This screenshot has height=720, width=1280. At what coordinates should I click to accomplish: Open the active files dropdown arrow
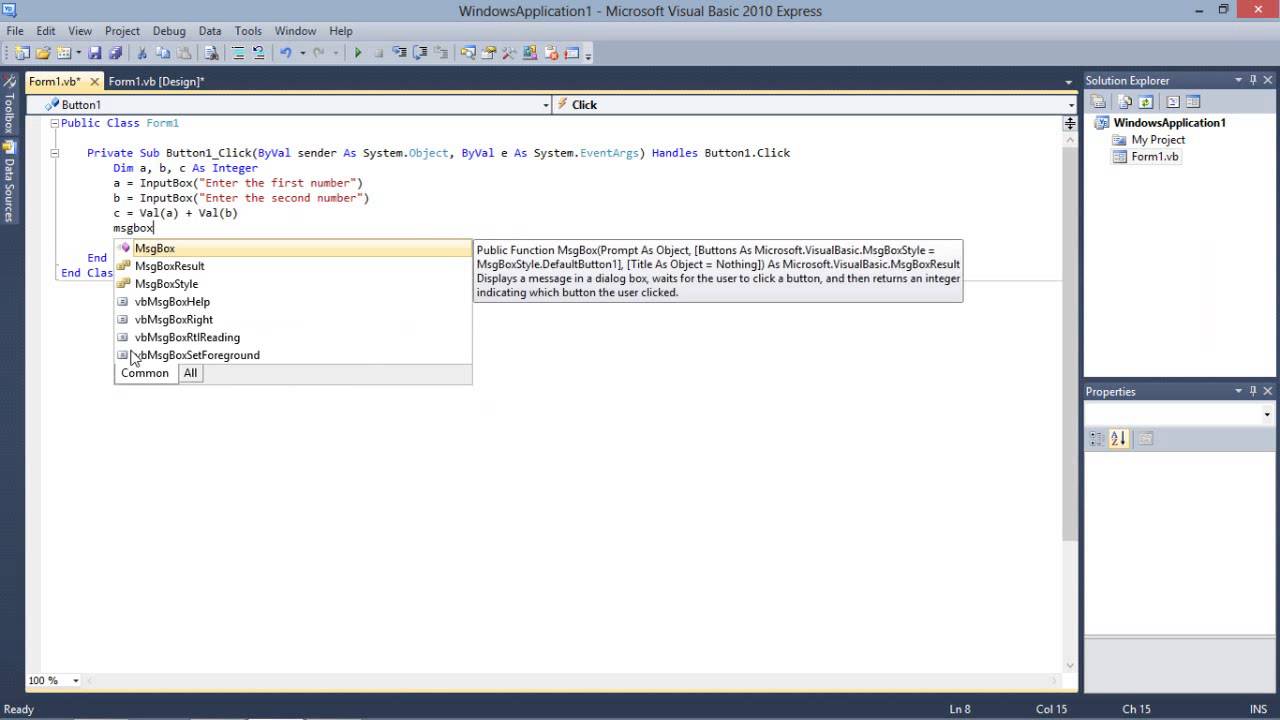[1069, 82]
